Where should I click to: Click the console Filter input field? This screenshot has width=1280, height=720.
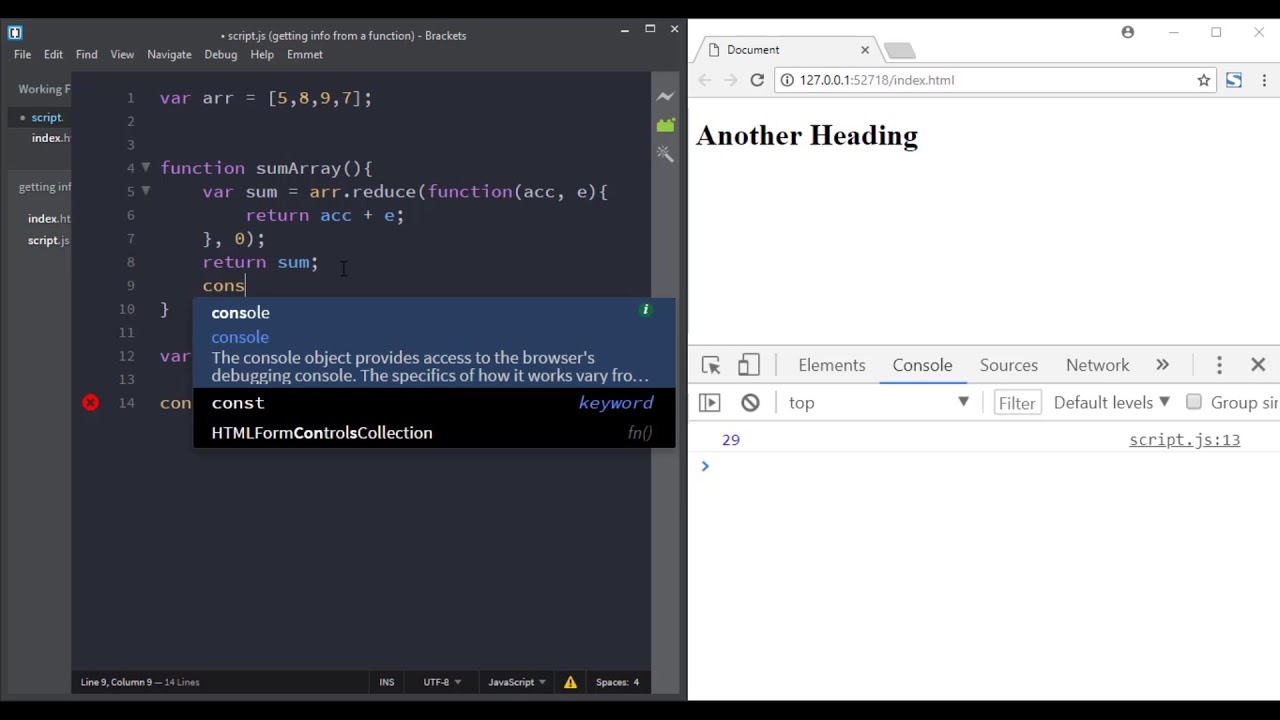[x=1017, y=403]
